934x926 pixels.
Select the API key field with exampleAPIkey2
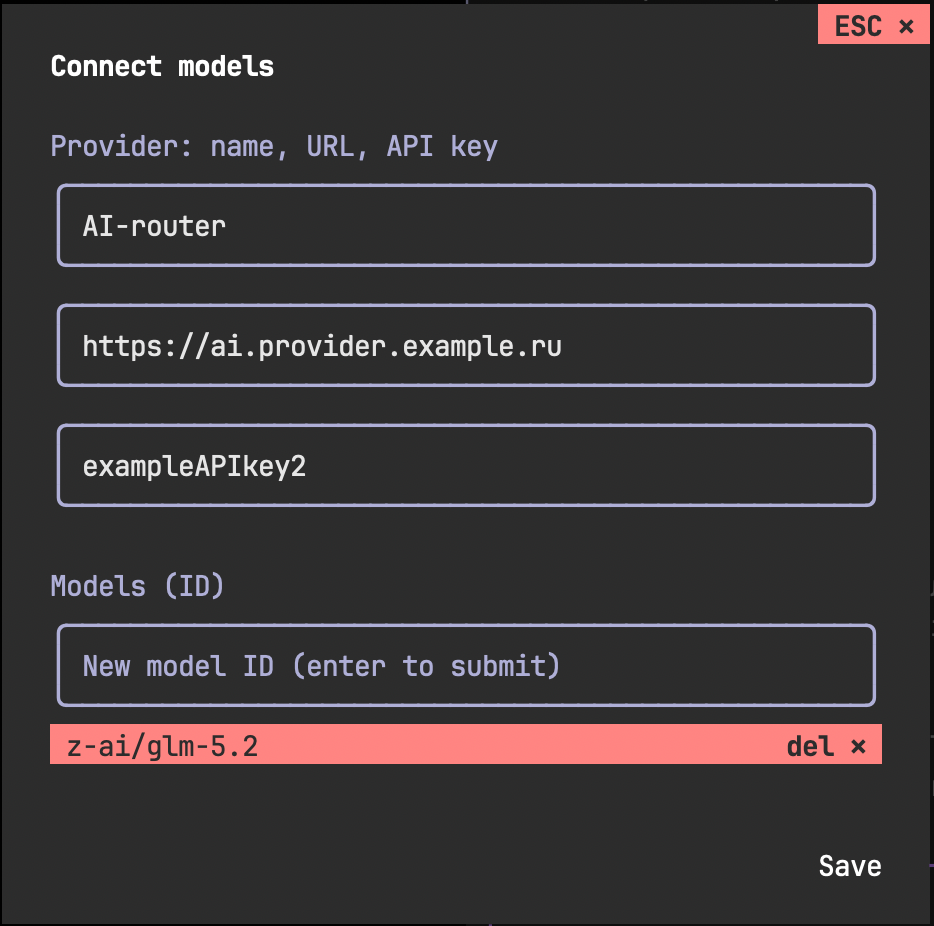466,465
